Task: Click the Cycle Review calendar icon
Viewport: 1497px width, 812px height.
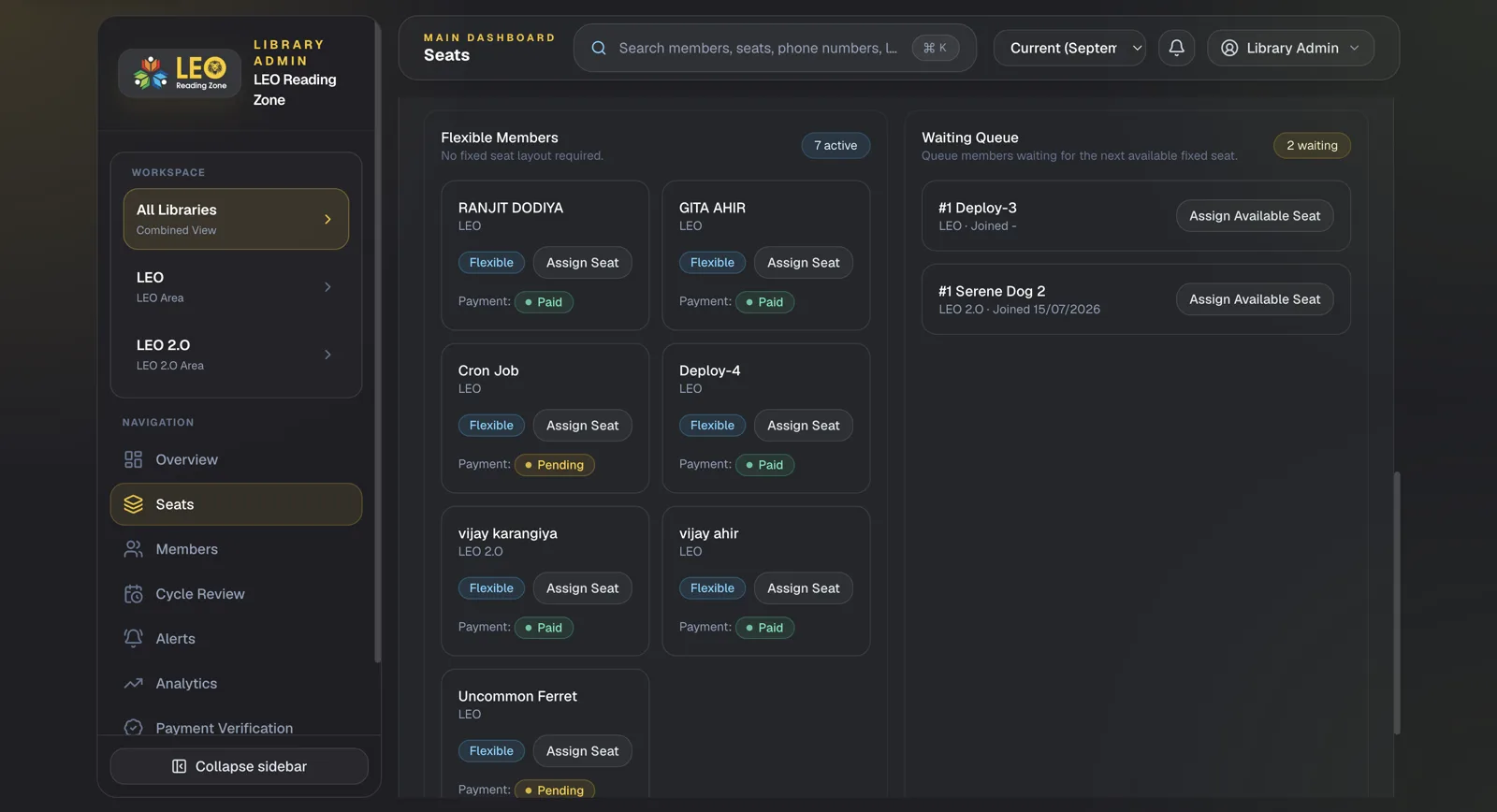Action: [134, 594]
